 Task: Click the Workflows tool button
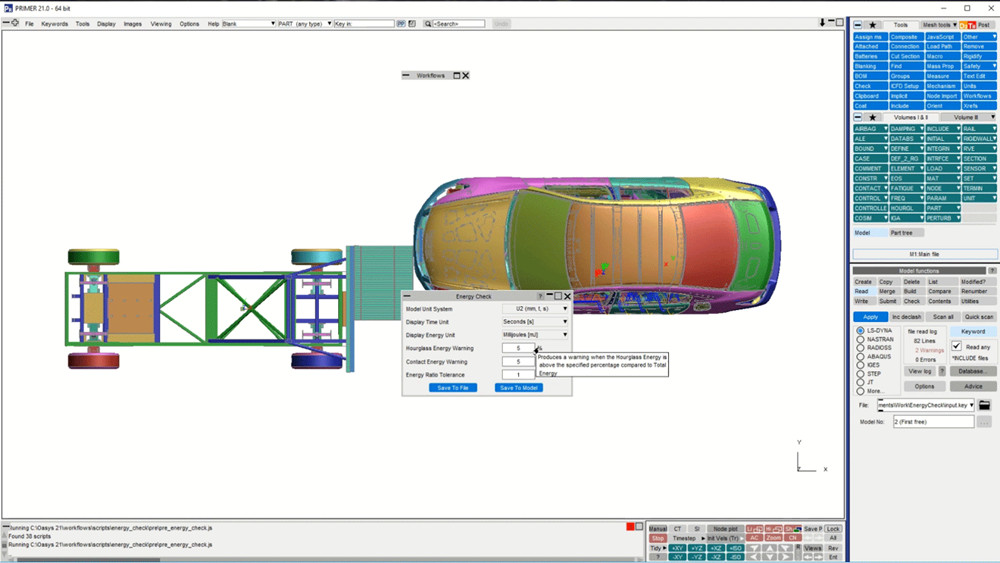[x=978, y=96]
